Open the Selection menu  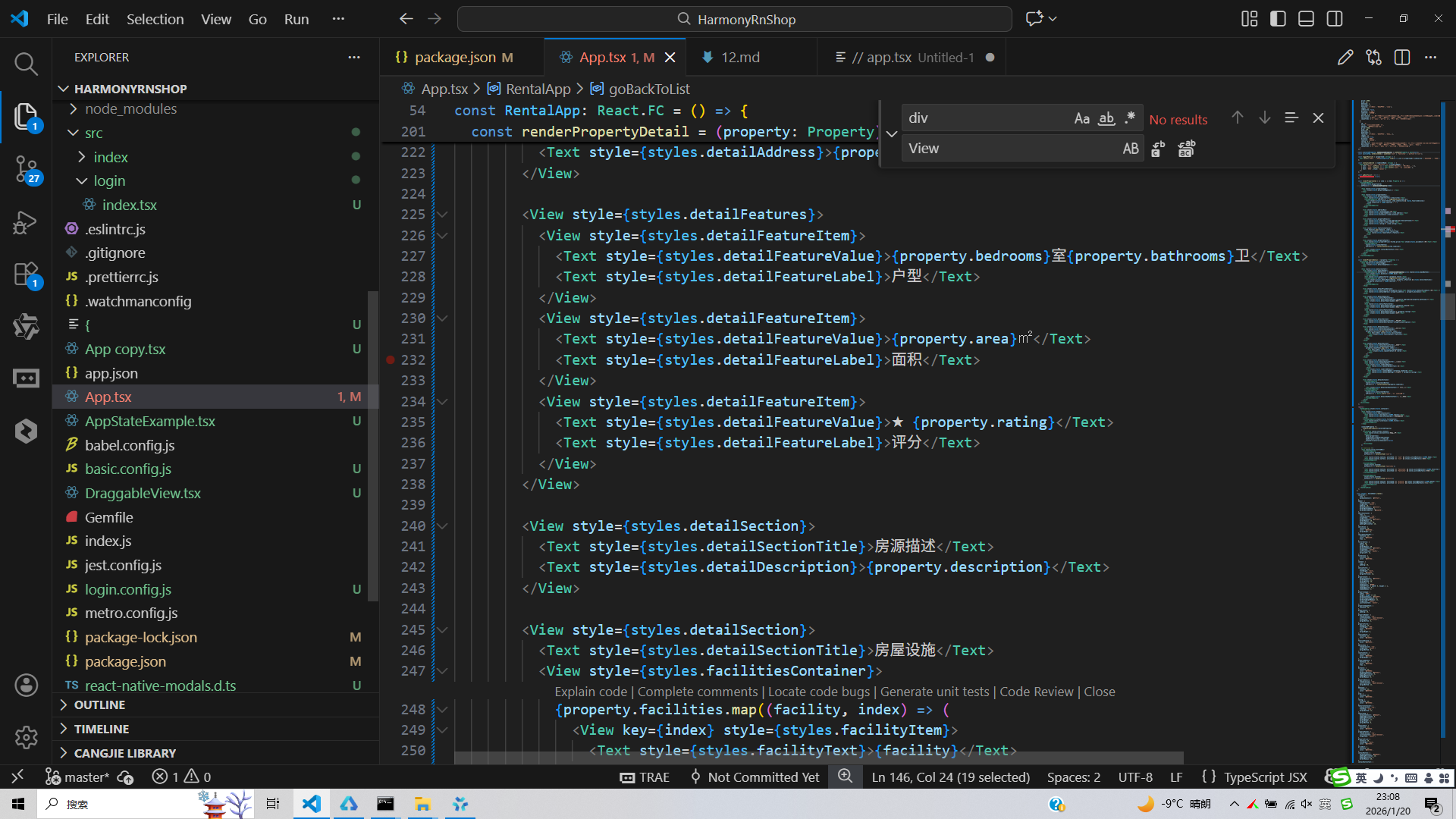(x=155, y=19)
